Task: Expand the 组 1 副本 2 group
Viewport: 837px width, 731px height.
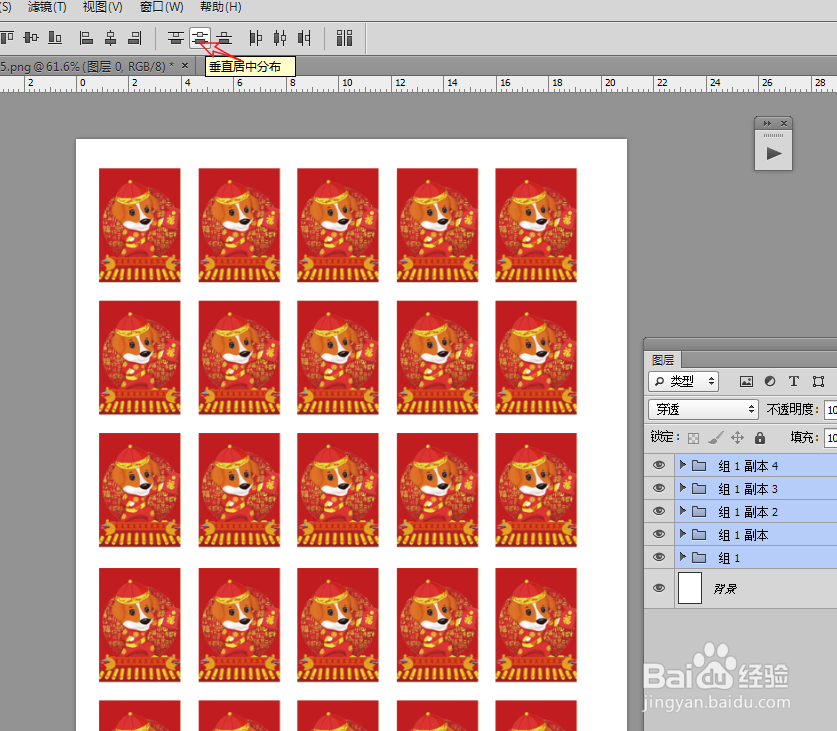Action: coord(682,511)
